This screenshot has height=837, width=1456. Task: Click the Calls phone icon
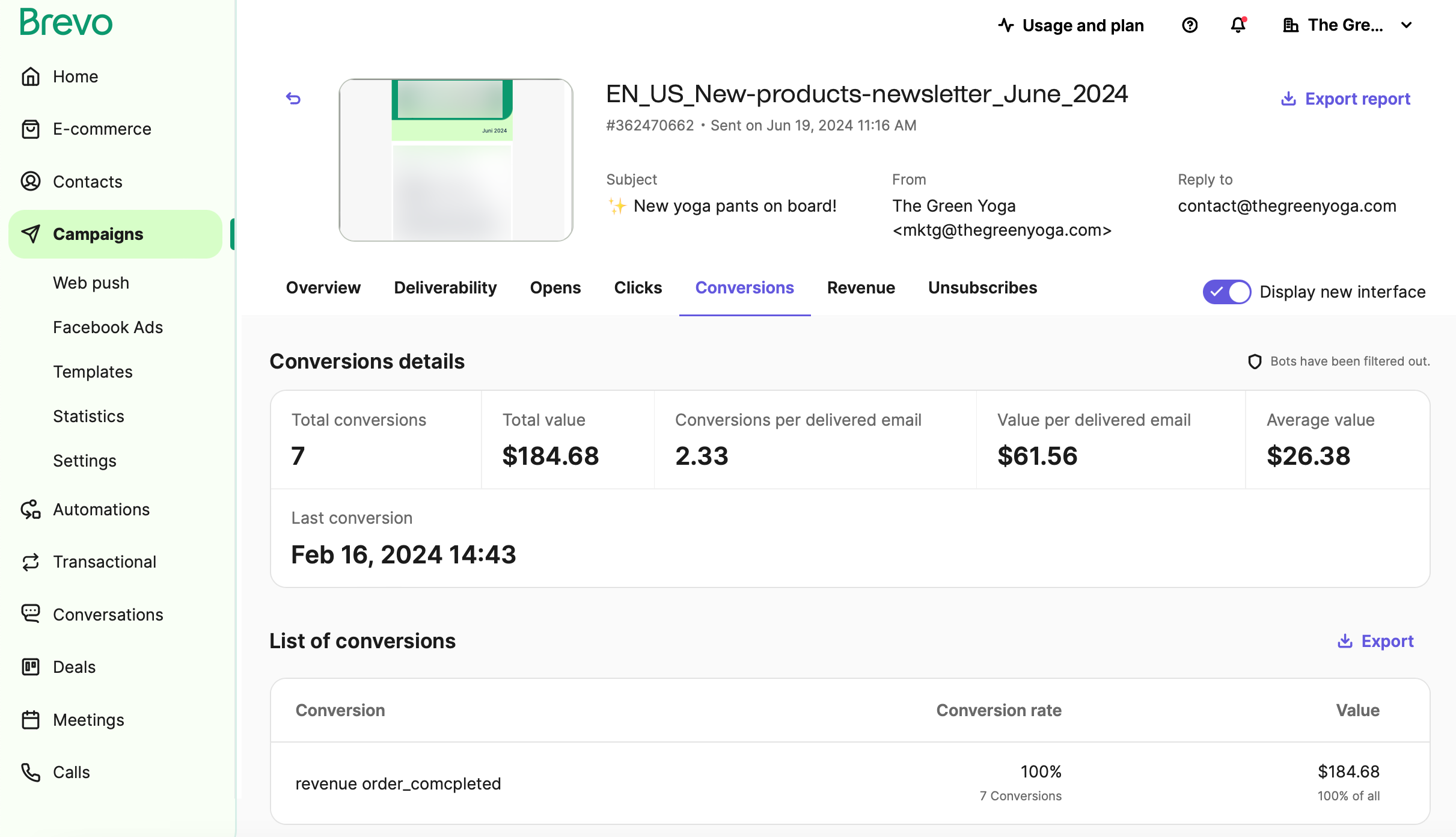(31, 772)
